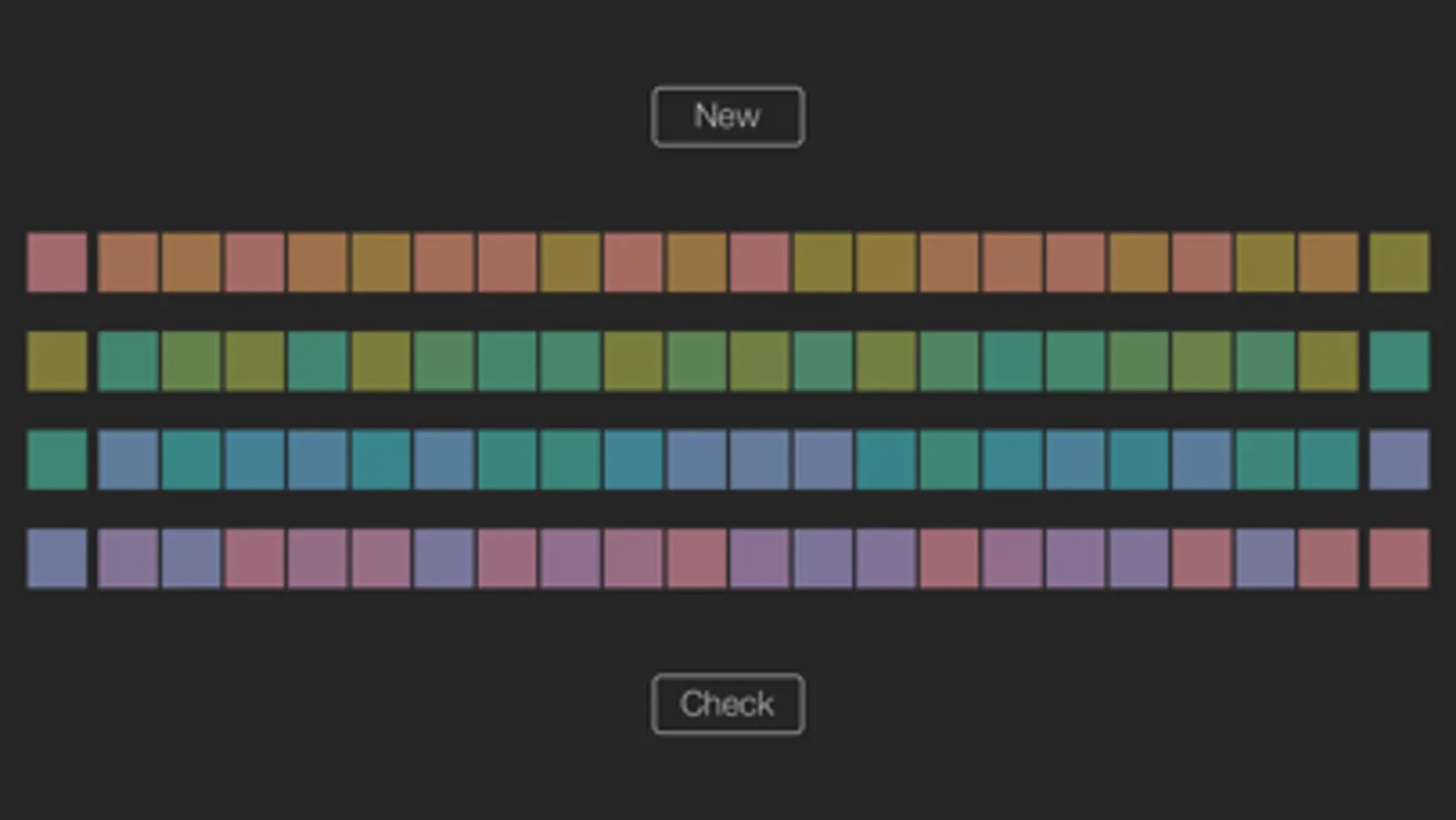The height and width of the screenshot is (820, 1456).
Task: Pick the third-to-last olive swatch in top row
Action: (x=1266, y=262)
